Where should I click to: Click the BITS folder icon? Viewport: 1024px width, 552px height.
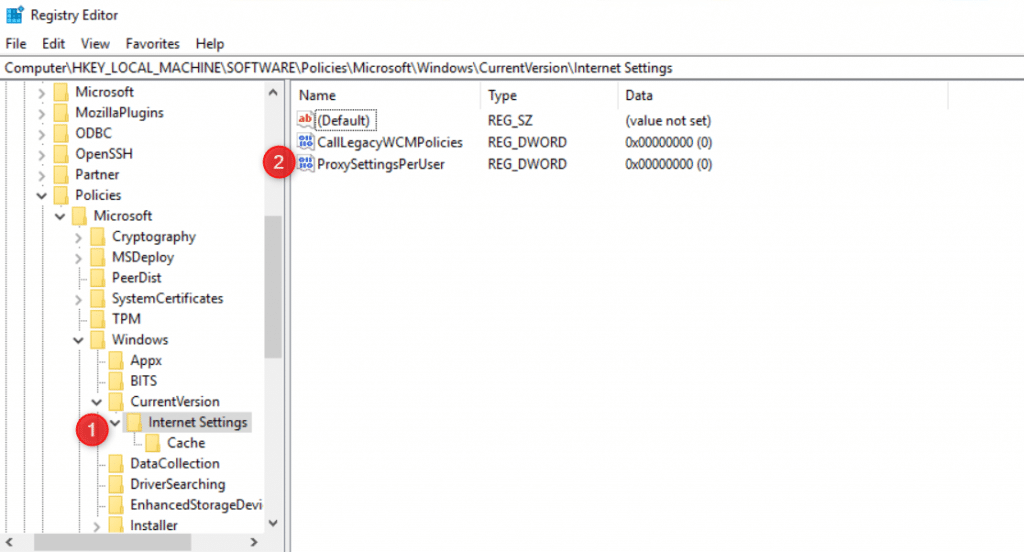coord(116,381)
